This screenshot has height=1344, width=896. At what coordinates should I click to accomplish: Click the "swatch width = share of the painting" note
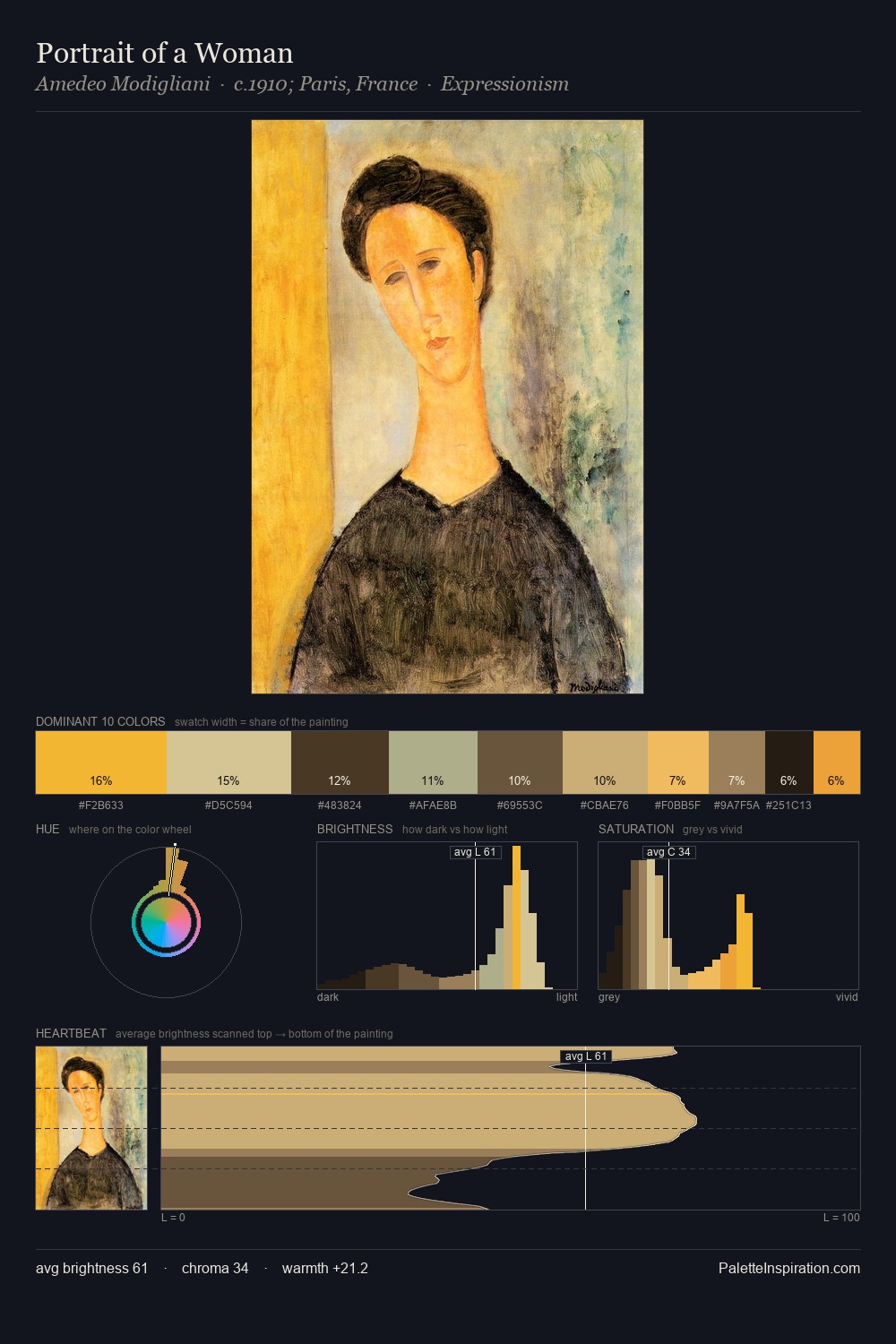point(262,722)
